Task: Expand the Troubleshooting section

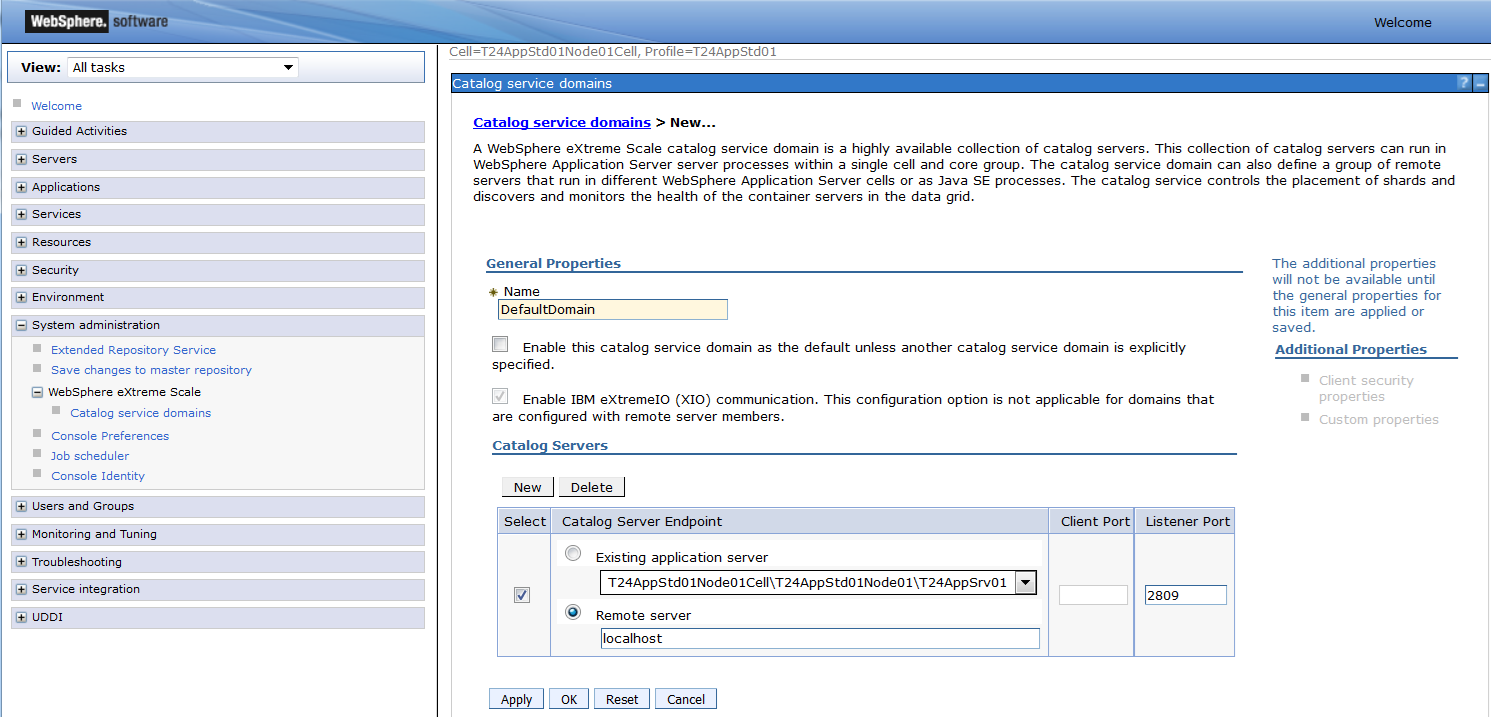Action: (x=21, y=562)
